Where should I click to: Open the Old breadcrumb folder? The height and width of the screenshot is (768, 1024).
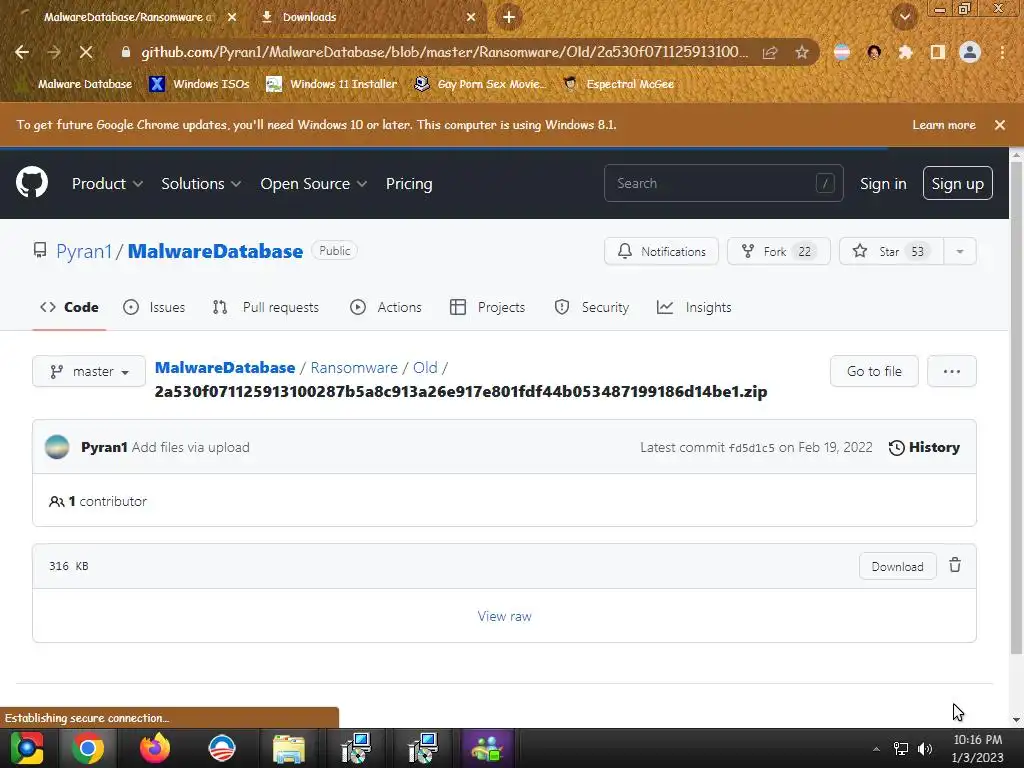click(425, 368)
